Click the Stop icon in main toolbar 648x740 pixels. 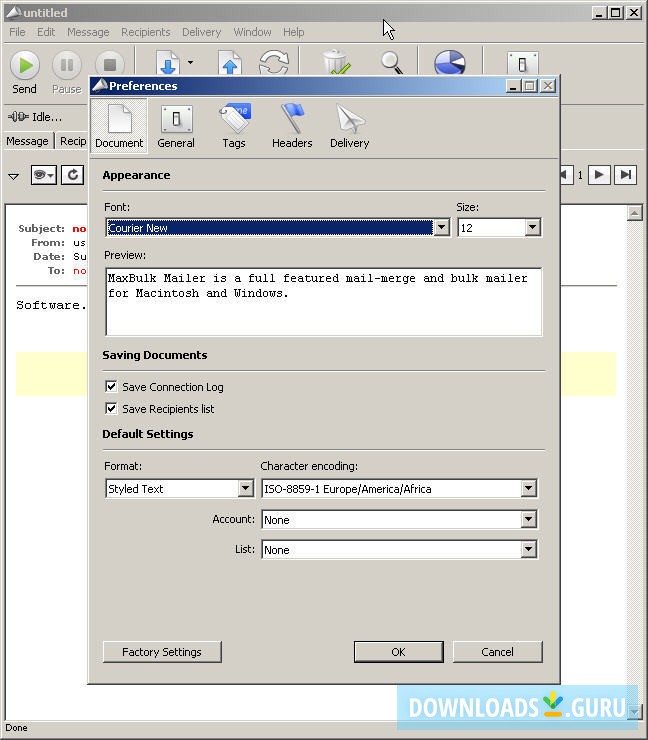[109, 64]
